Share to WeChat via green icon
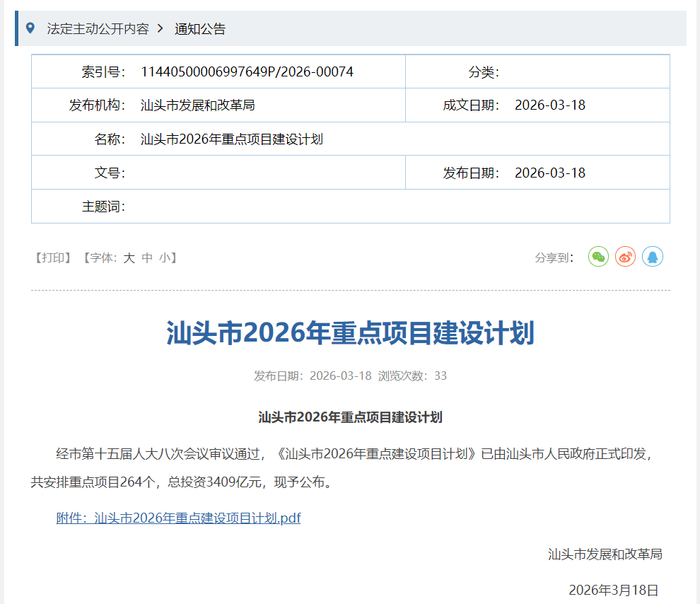700x604 pixels. click(x=598, y=257)
